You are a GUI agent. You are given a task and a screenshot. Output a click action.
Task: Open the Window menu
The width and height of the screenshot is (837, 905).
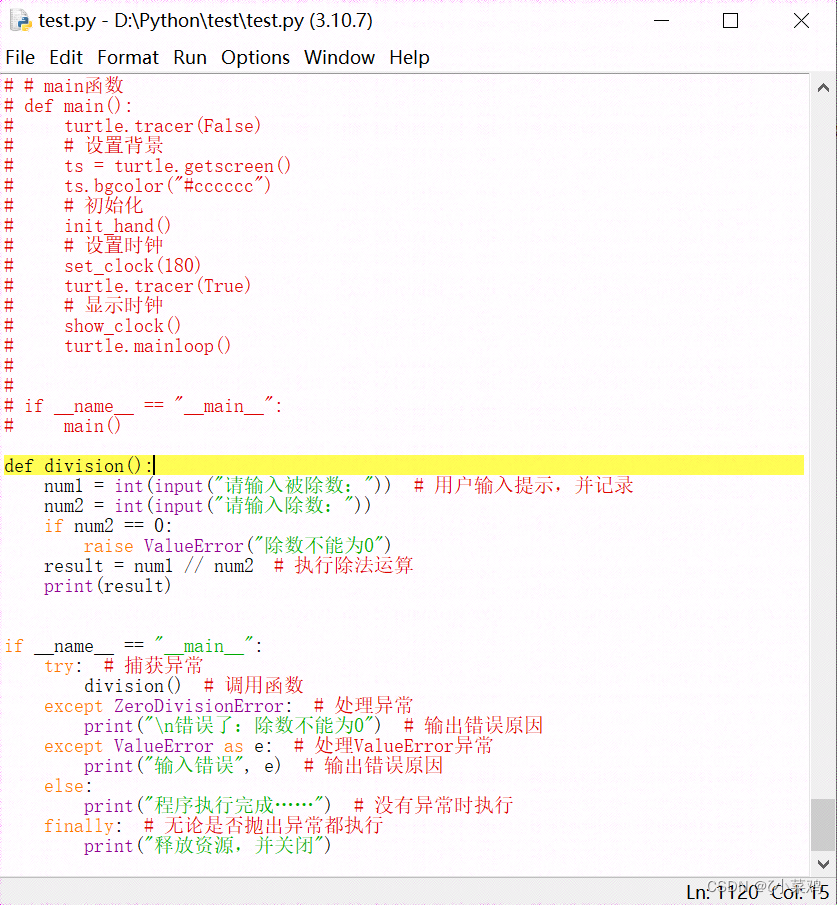pos(339,58)
